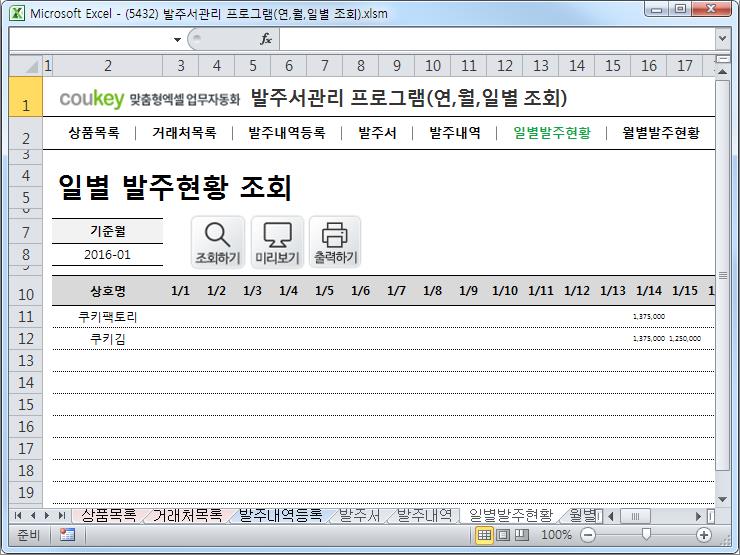Image resolution: width=740 pixels, height=555 pixels.
Task: Switch to the 발주내역 sheet tab
Action: 424,515
